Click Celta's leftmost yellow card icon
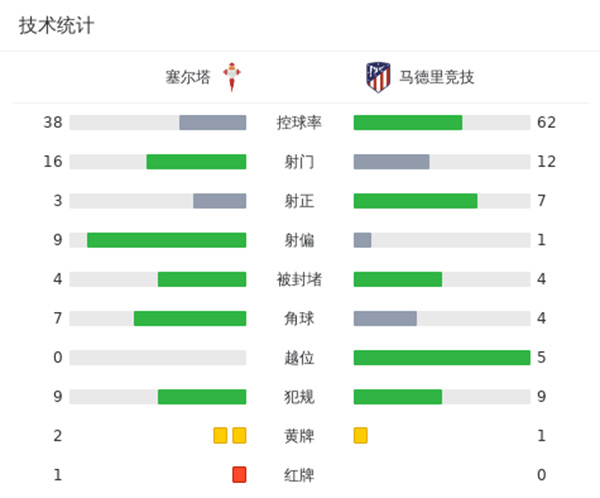 [220, 435]
